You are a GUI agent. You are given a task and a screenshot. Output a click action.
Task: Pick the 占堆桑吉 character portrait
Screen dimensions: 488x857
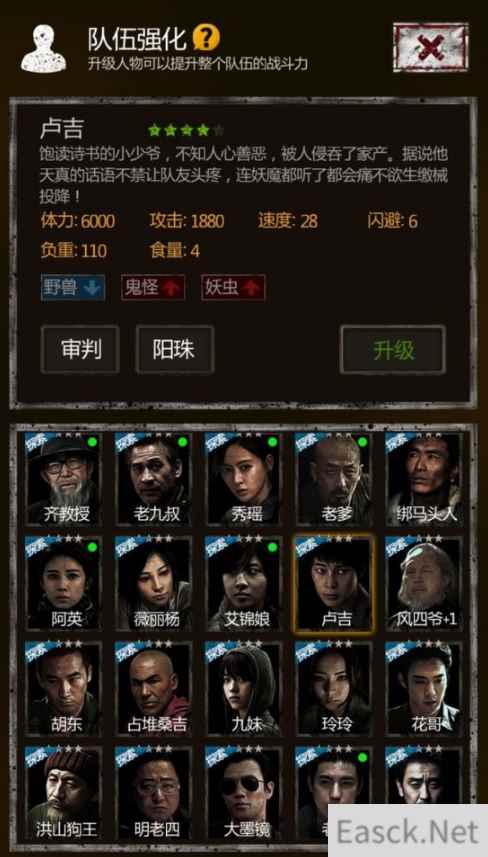(x=154, y=688)
